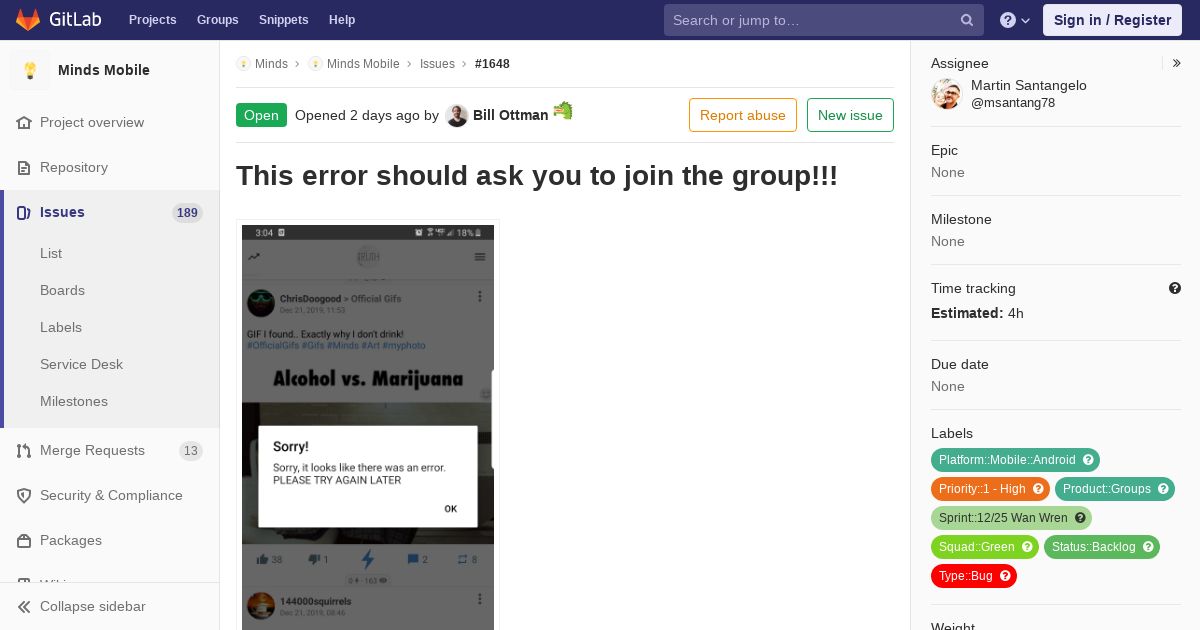This screenshot has height=630, width=1200.
Task: Click help icon on Platform::Mobile::Android label
Action: [1089, 460]
